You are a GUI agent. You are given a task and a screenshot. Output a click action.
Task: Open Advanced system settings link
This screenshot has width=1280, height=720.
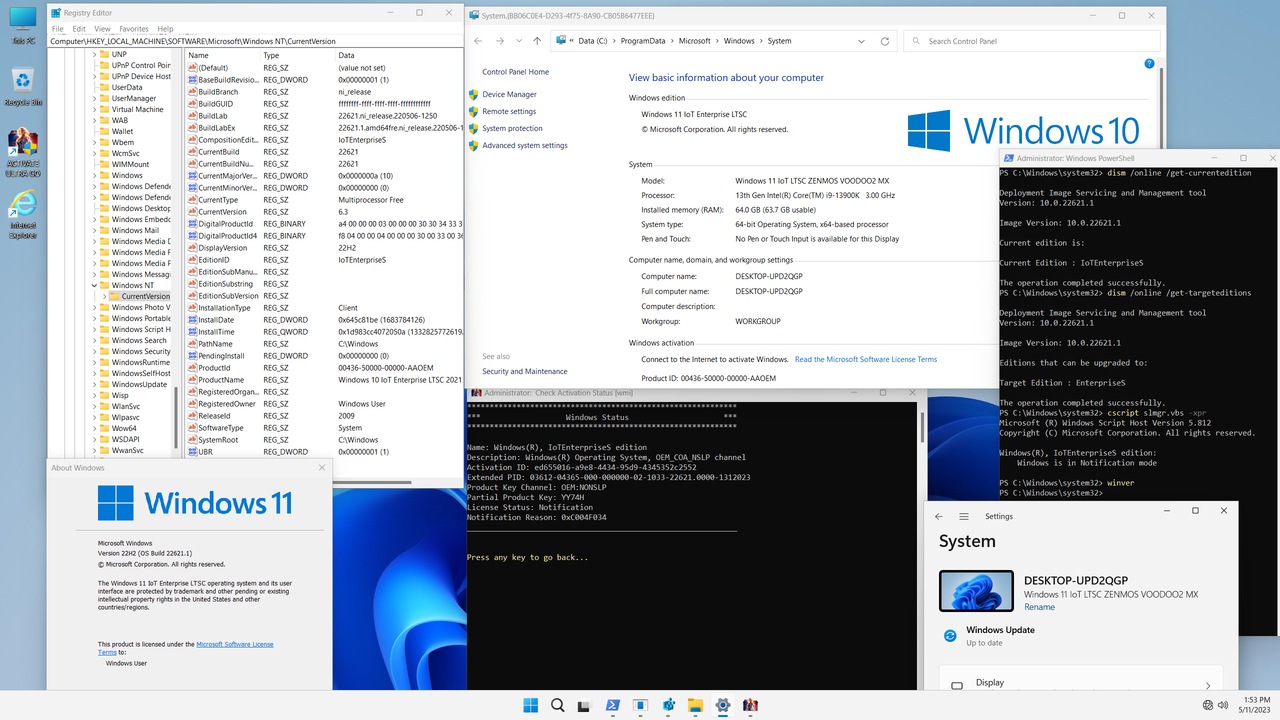524,145
